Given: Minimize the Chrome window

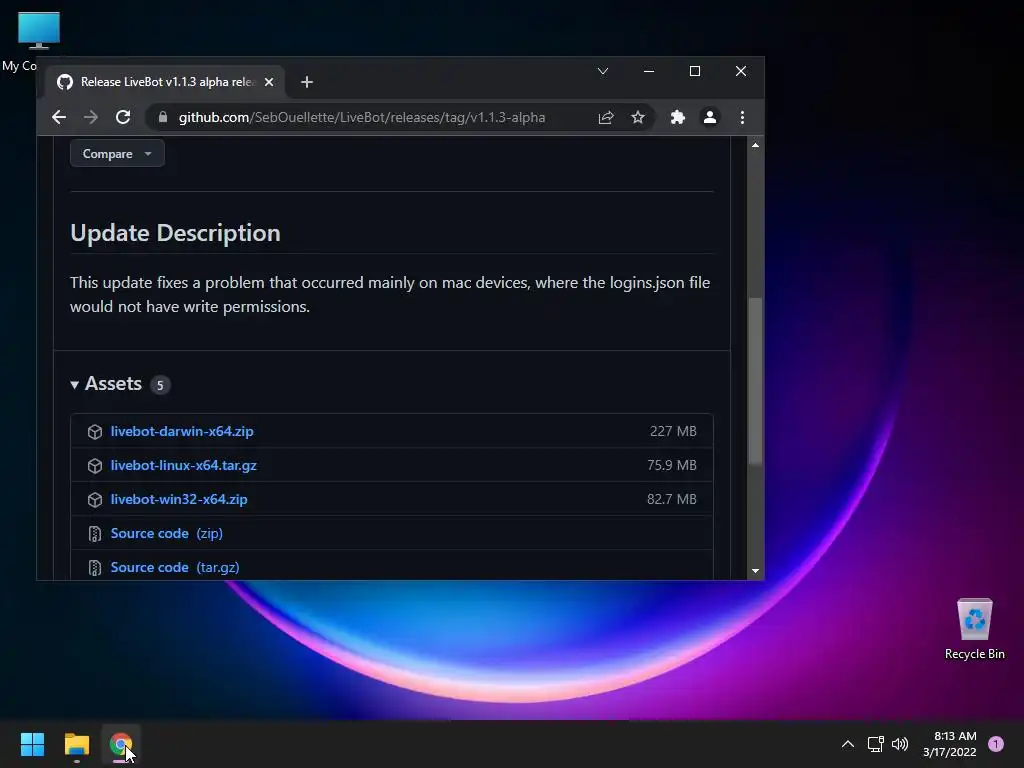Looking at the screenshot, I should coord(648,71).
